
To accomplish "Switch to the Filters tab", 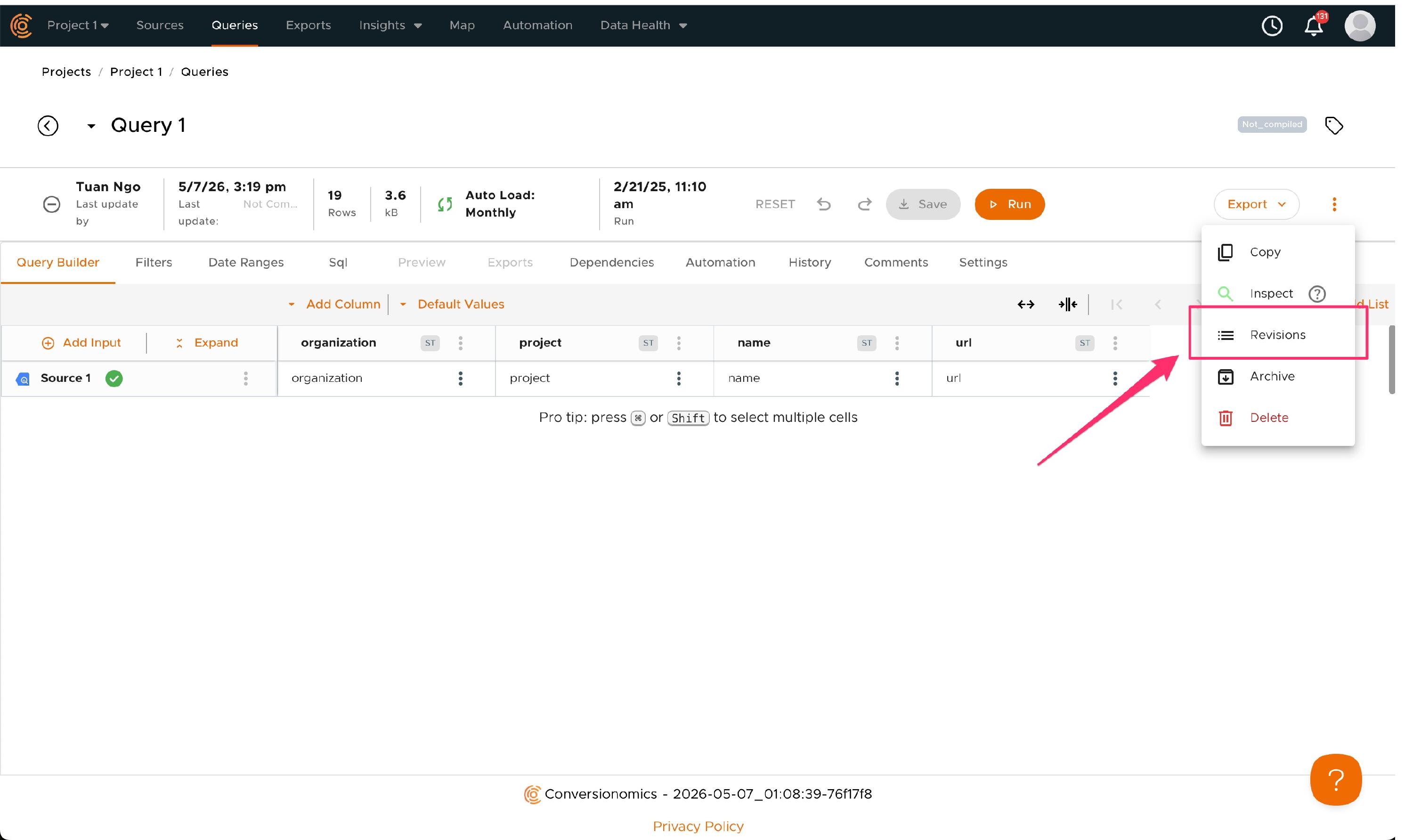I will [154, 263].
